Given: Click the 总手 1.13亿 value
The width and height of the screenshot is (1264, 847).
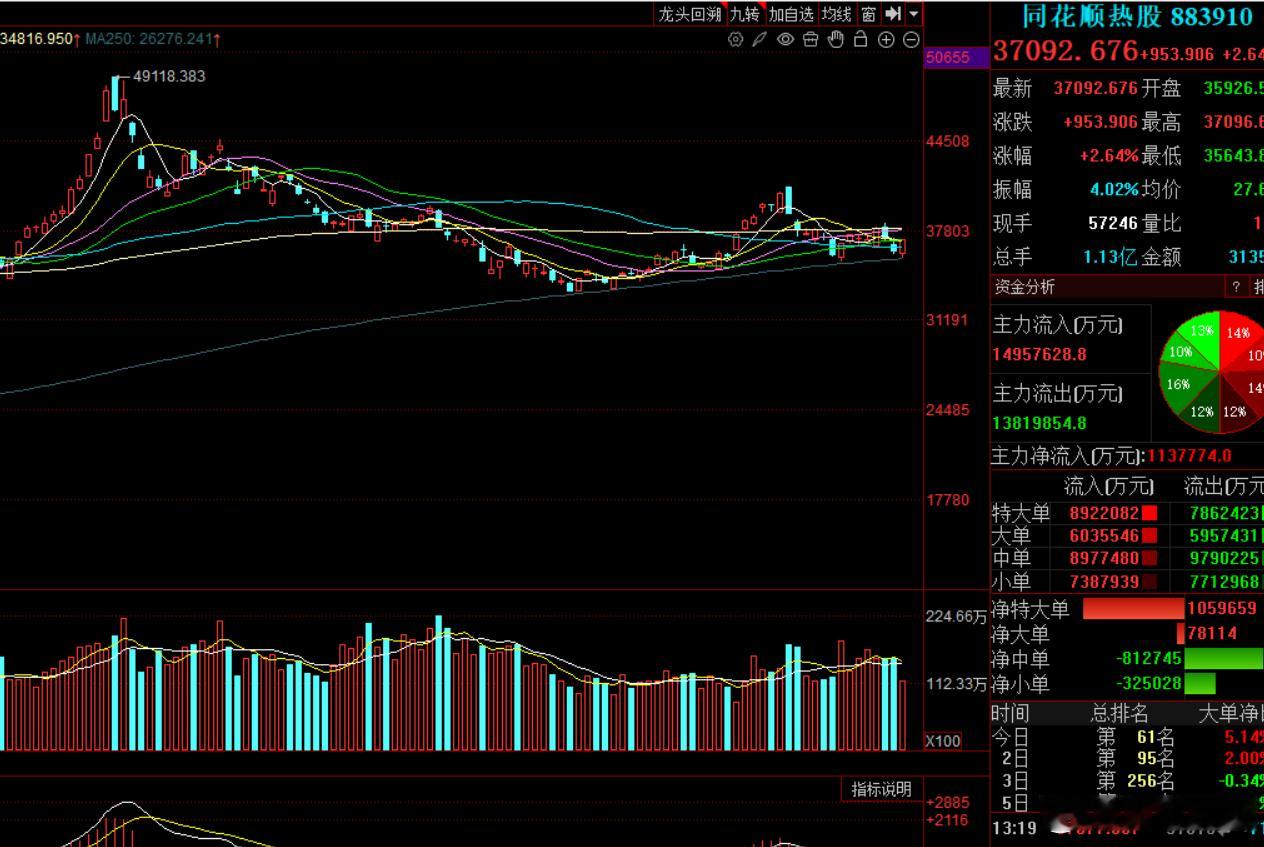Looking at the screenshot, I should pos(1110,257).
